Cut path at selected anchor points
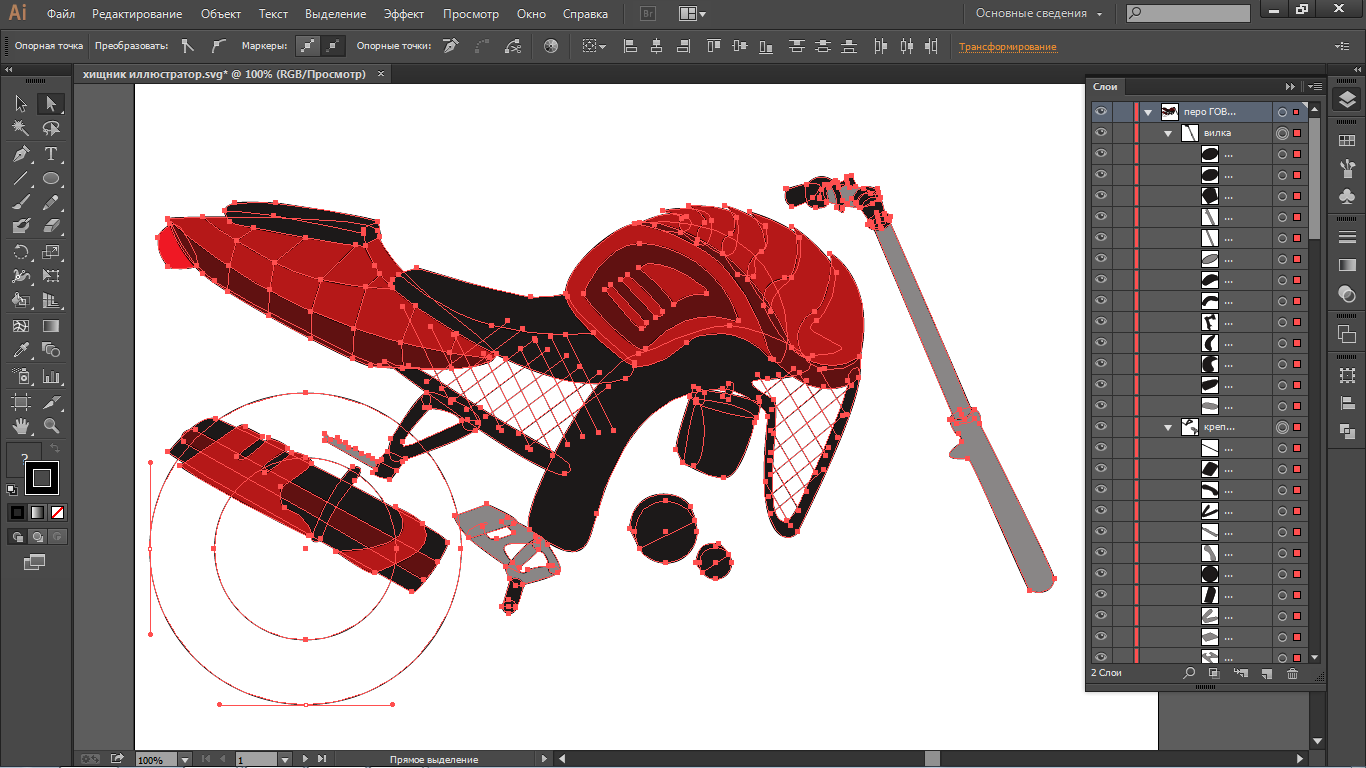This screenshot has width=1366, height=768. (513, 46)
